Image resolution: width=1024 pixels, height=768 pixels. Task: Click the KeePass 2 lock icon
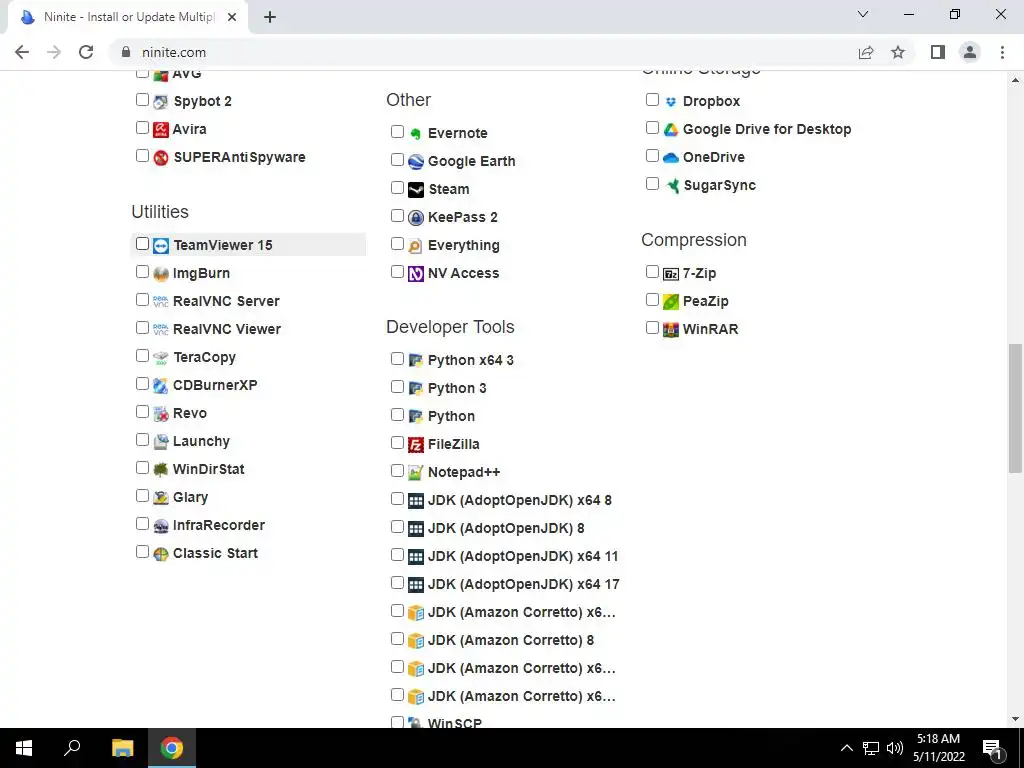pyautogui.click(x=416, y=217)
